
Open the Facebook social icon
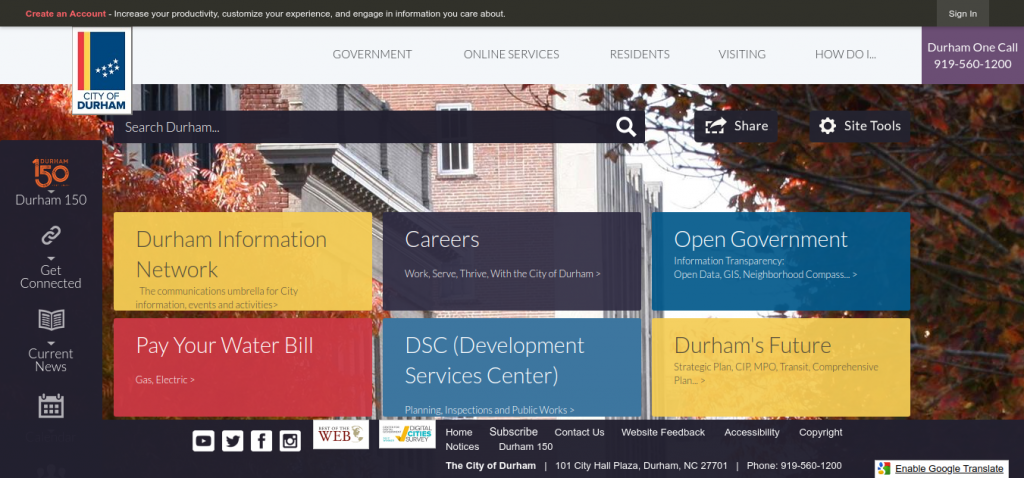pos(261,440)
